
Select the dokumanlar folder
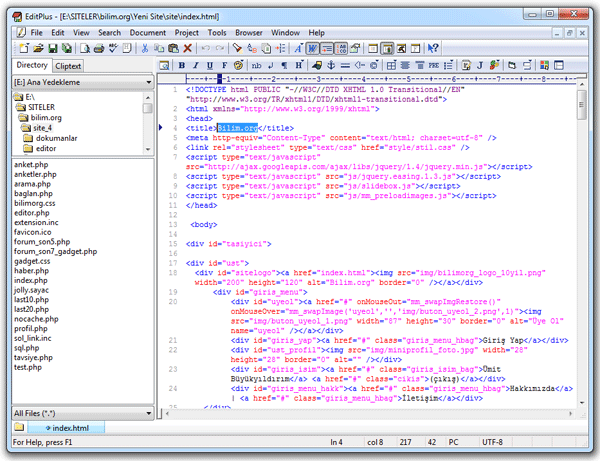(56, 138)
